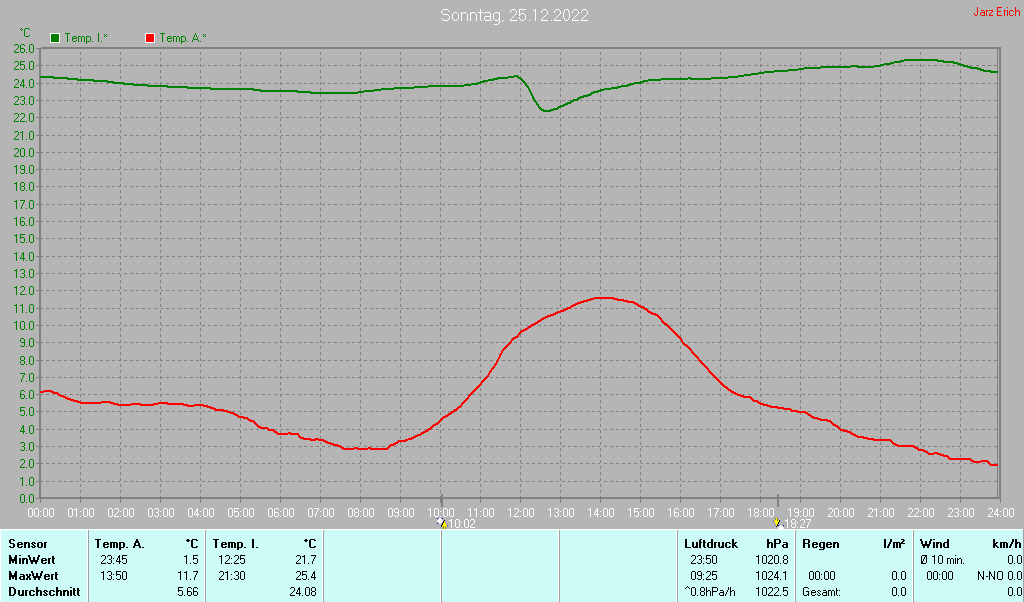Select the Luftdruck table header
Screen dimensions: 1024x602
[711, 544]
